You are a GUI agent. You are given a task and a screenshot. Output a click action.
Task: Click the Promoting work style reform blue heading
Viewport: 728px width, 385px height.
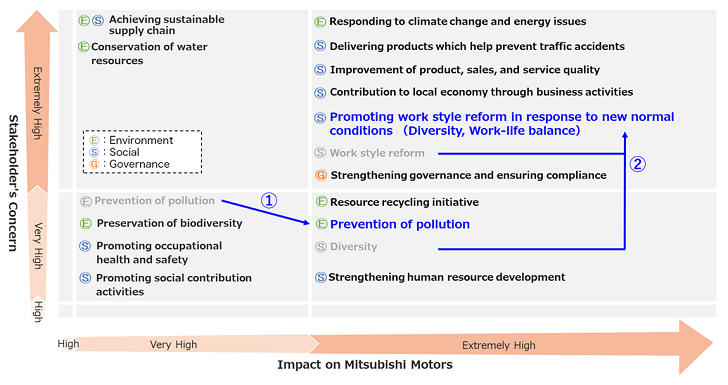(501, 124)
